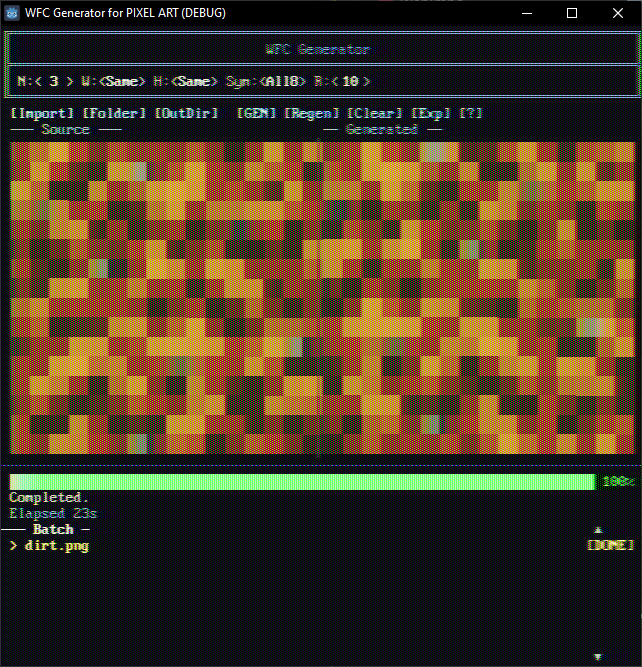Open help with the [?] button
Viewport: 642px width, 667px height.
click(471, 113)
